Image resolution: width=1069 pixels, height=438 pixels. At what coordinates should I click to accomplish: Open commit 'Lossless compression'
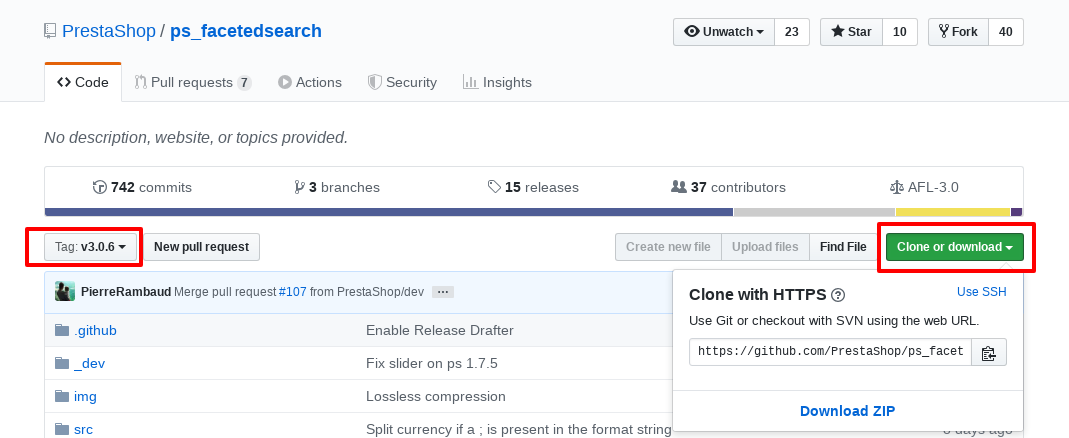[436, 396]
